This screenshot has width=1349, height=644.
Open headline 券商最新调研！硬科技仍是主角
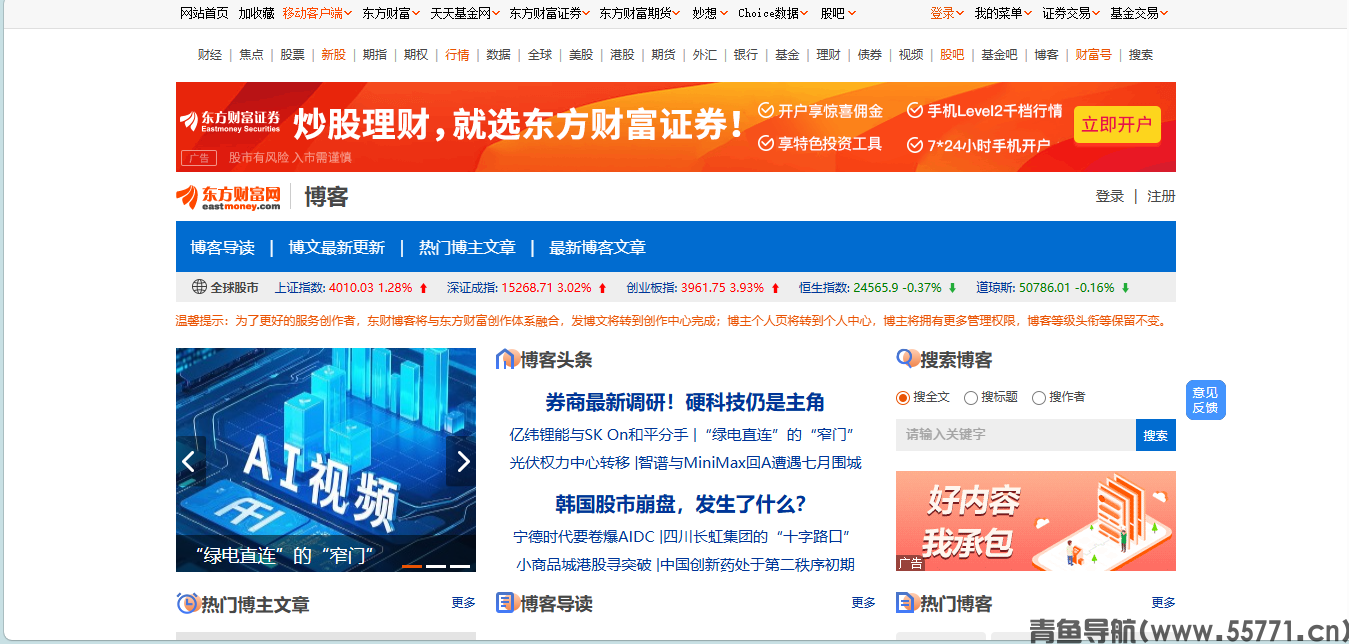click(x=685, y=402)
